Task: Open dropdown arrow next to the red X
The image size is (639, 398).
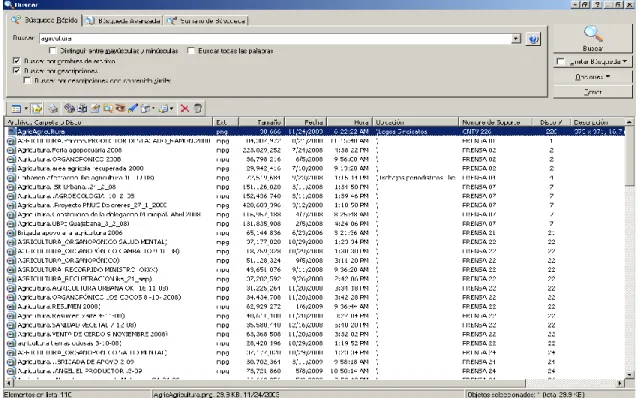Action: [172, 108]
